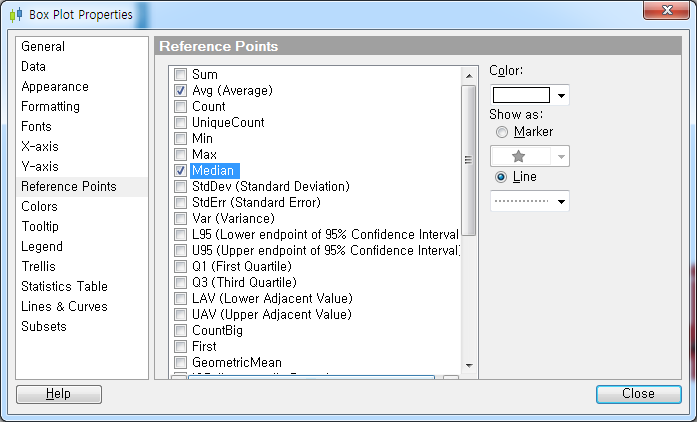Image resolution: width=697 pixels, height=422 pixels.
Task: Uncheck the Median checkbox
Action: tap(180, 170)
